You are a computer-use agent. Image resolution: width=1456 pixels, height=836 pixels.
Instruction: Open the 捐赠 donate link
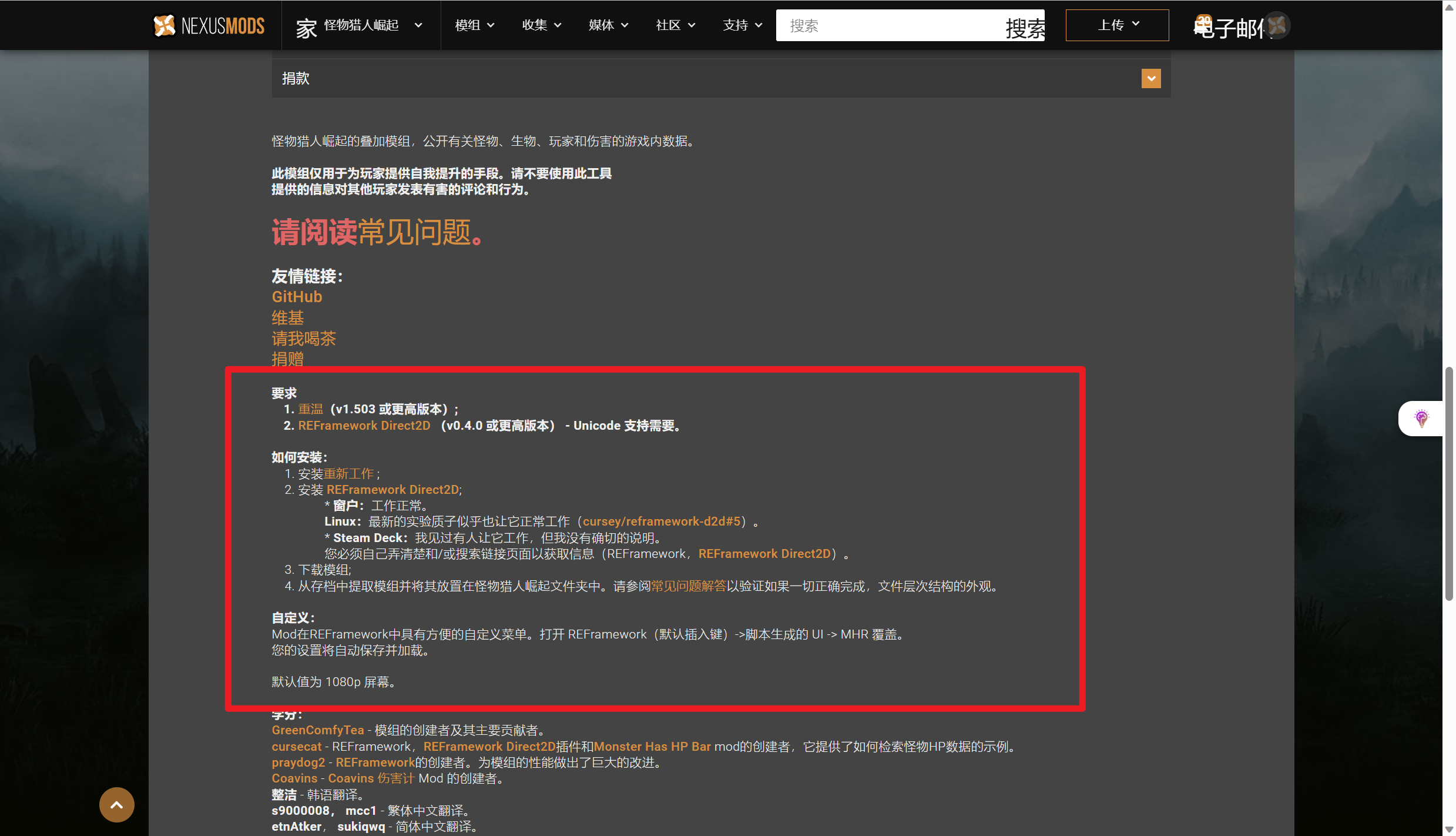[x=287, y=359]
